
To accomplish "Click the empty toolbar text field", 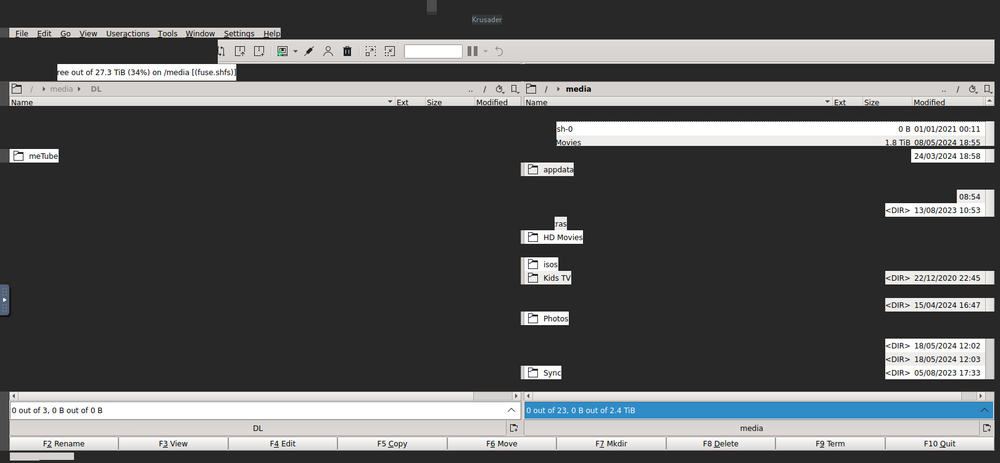I will point(433,51).
